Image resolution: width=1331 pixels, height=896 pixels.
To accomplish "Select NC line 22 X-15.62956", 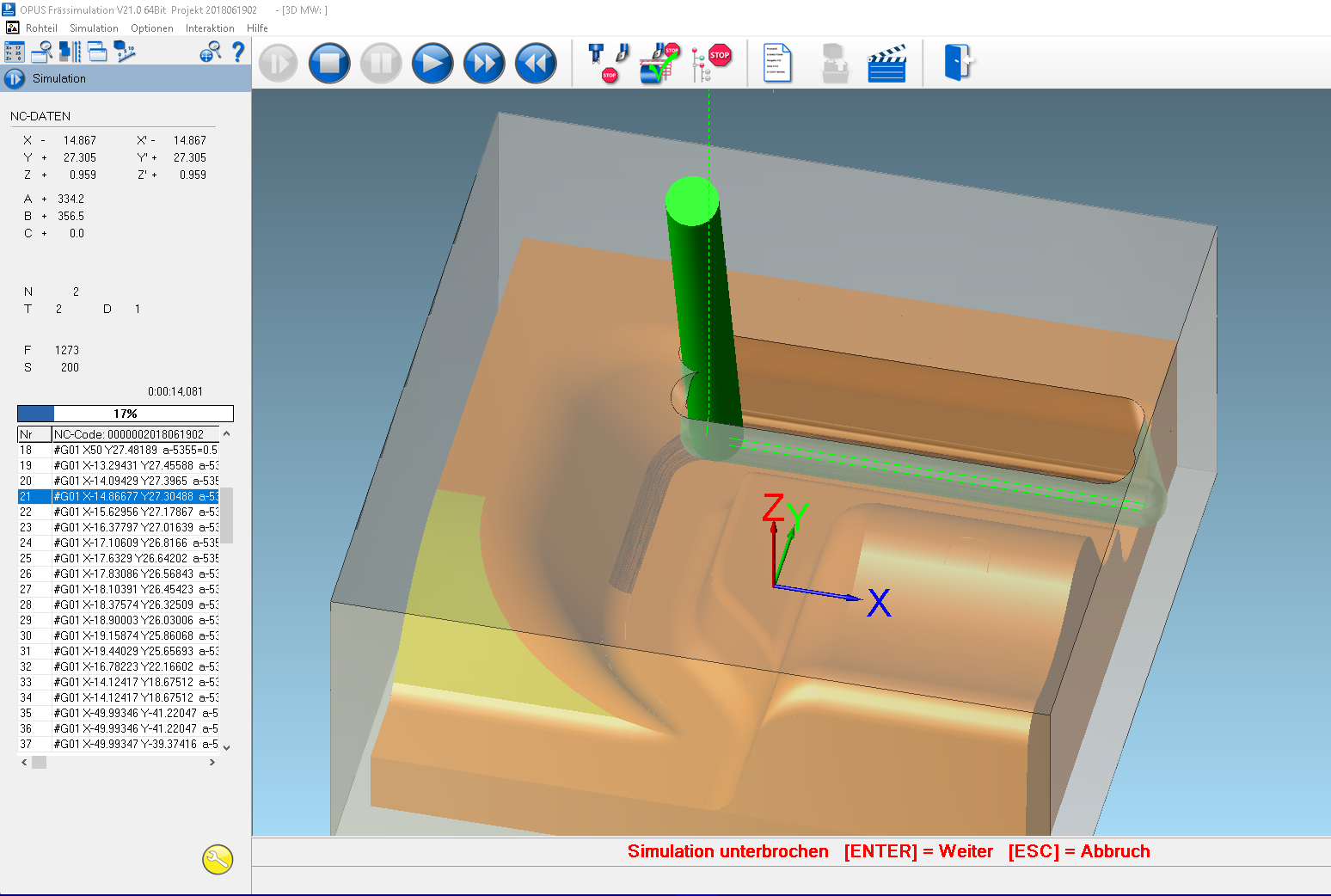I will click(x=119, y=512).
